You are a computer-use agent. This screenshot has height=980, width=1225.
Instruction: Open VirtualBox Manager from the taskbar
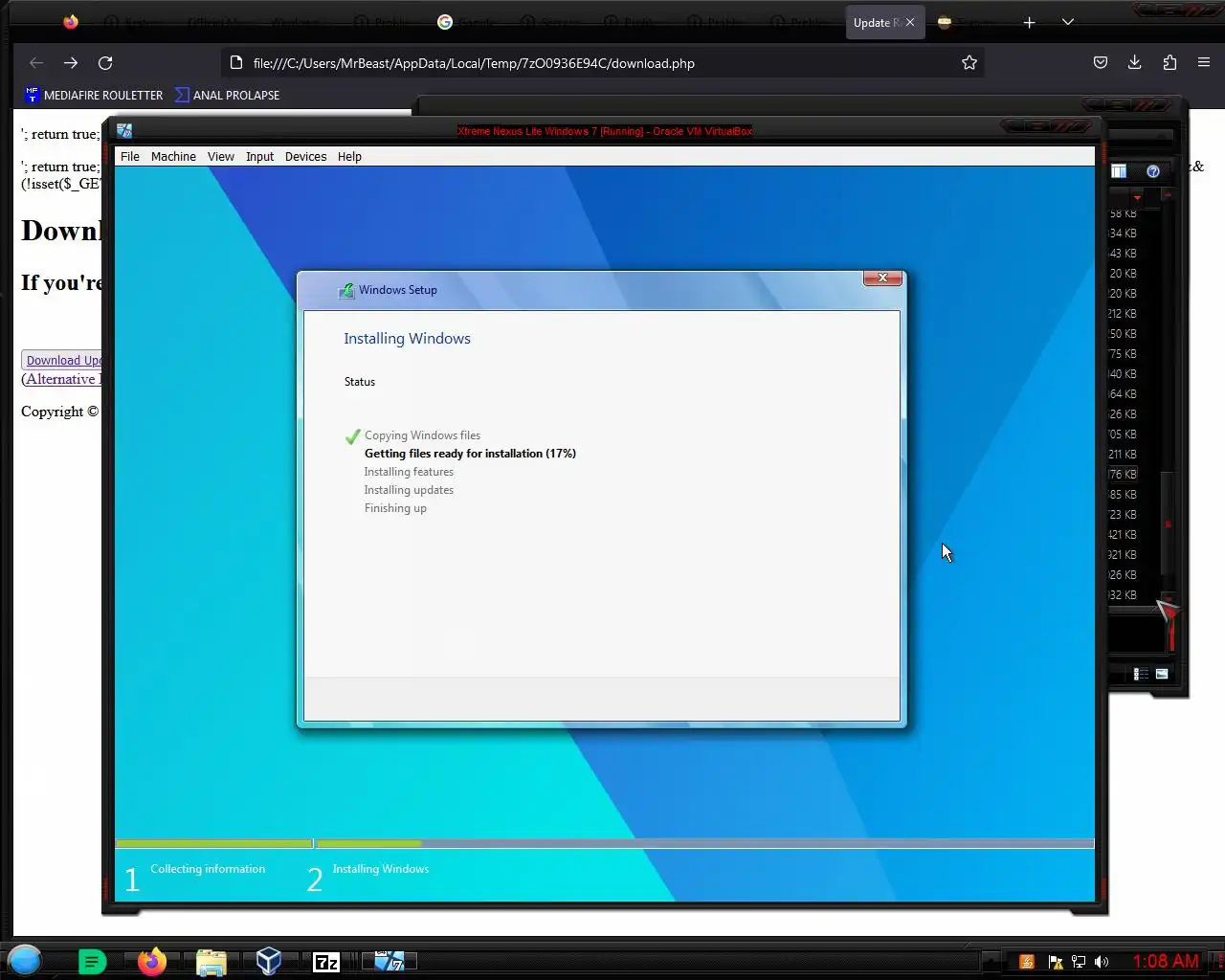(x=269, y=962)
